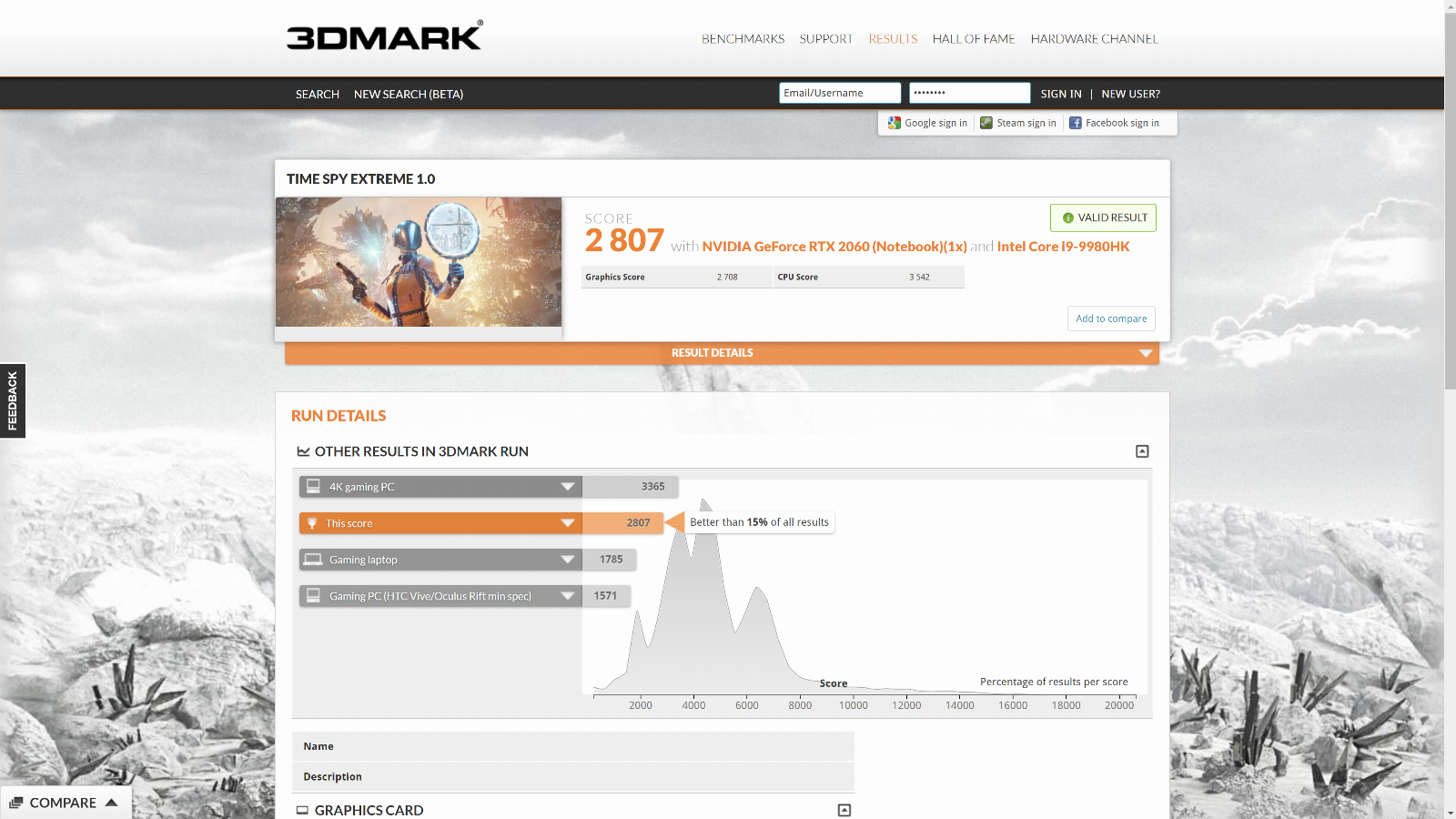Click the scrollbar up arrow

[1451, 5]
